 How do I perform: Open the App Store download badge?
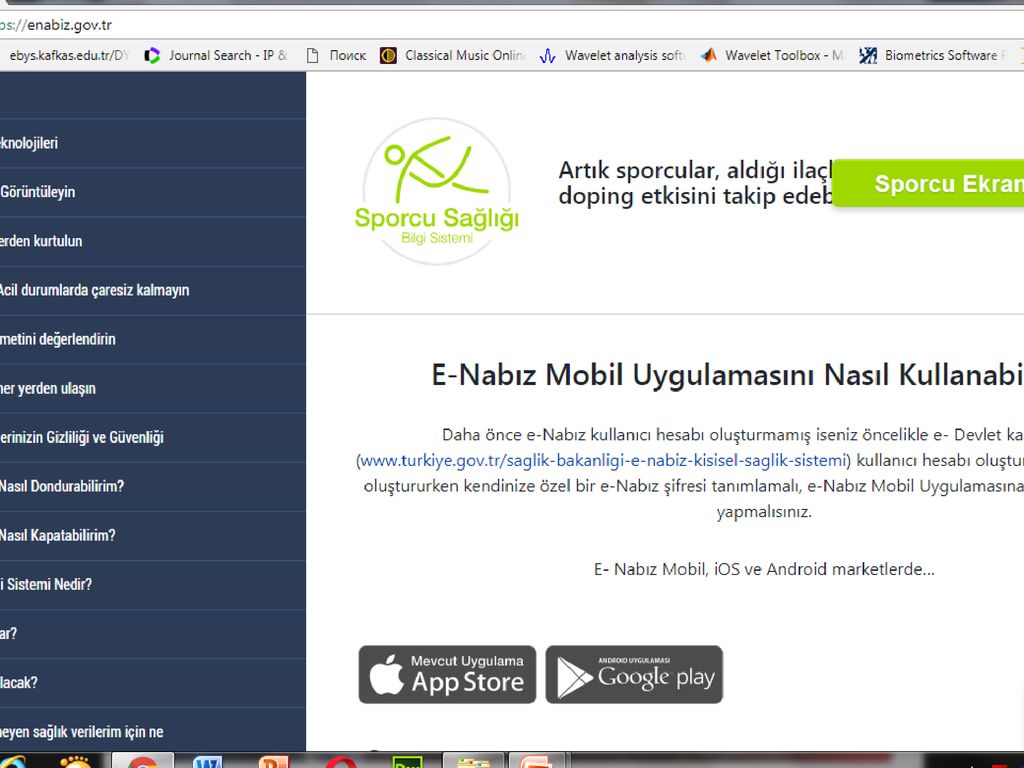[447, 675]
